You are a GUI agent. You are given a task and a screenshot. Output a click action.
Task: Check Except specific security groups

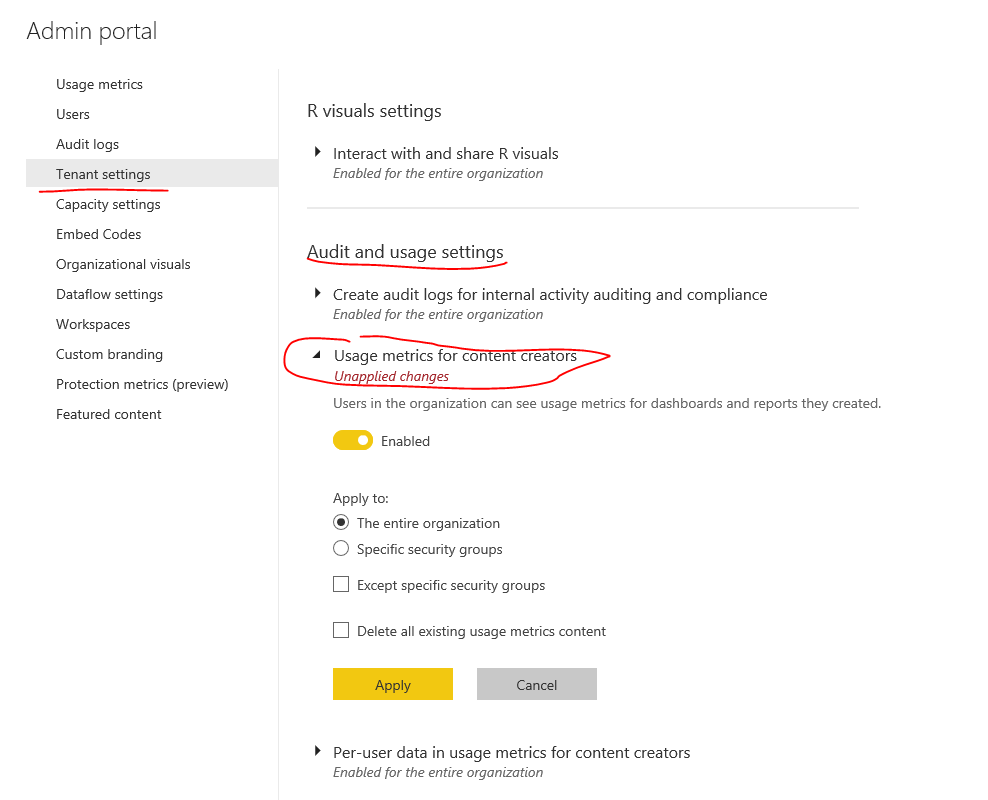341,585
